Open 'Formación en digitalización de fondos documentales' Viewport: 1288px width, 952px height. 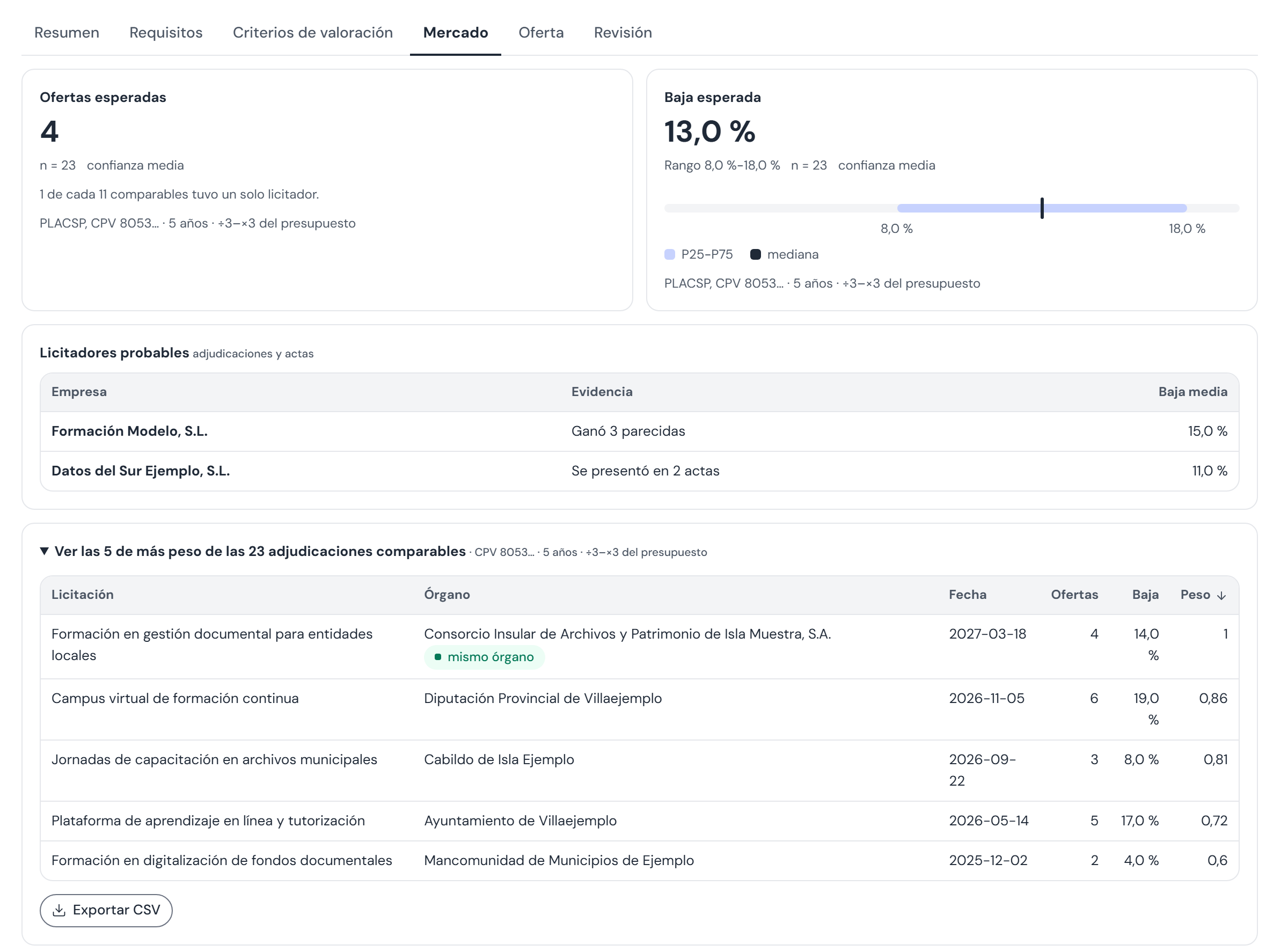click(x=222, y=861)
